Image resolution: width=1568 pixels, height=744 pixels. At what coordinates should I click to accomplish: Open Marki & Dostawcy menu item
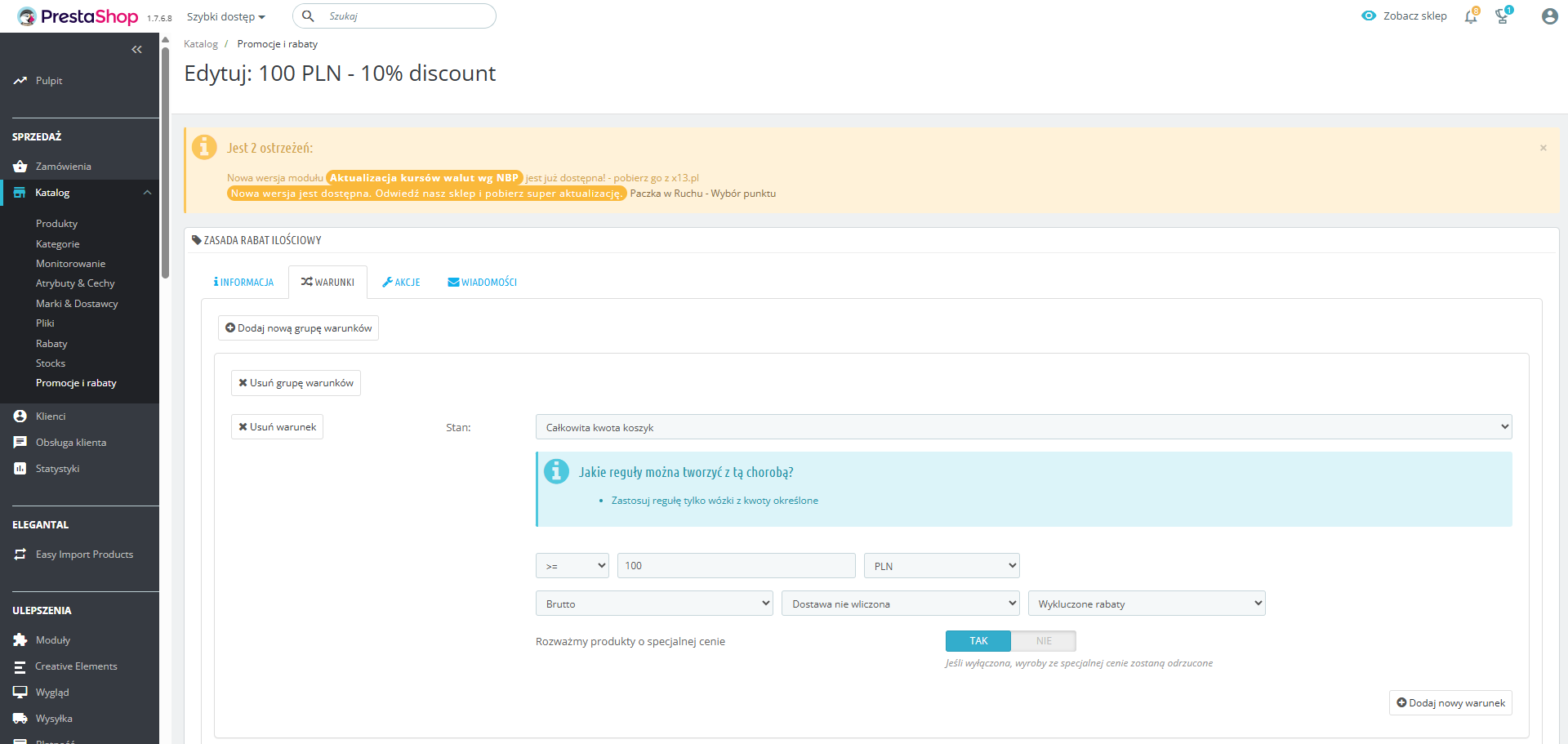point(77,304)
